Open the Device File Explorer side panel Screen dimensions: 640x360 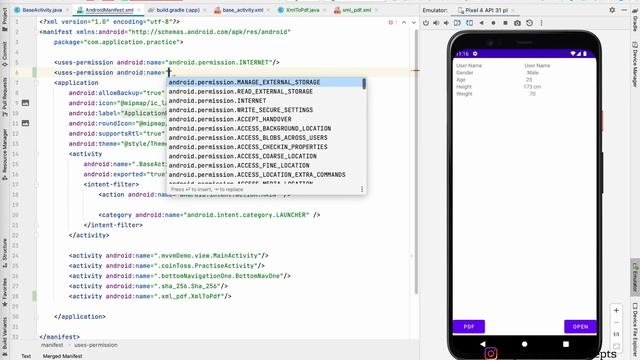point(635,330)
